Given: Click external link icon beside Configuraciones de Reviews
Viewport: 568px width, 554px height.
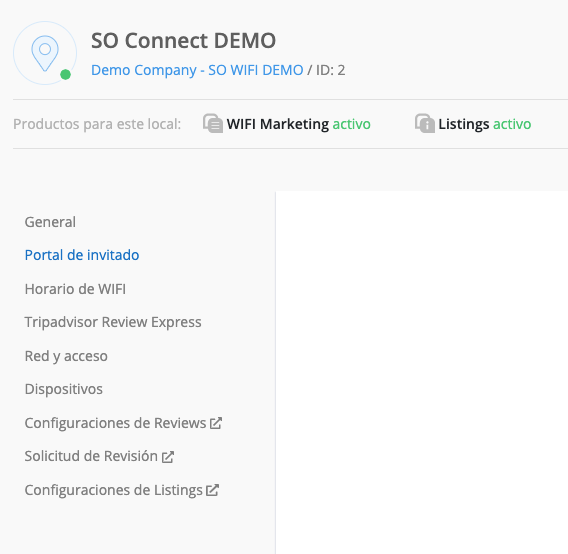Looking at the screenshot, I should click(216, 423).
